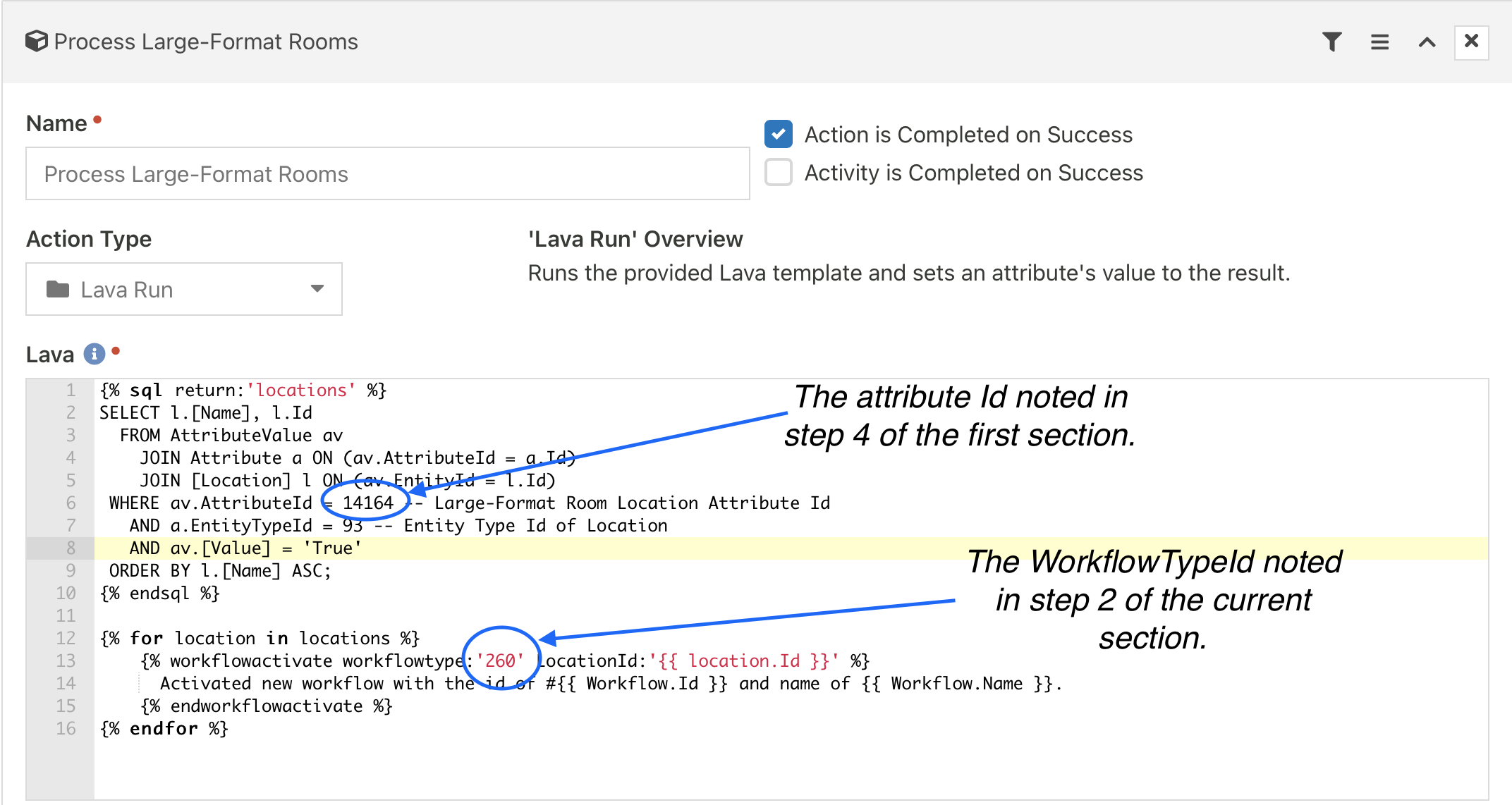The image size is (1512, 805).
Task: Click the {% endfor %} line
Action: (x=164, y=728)
